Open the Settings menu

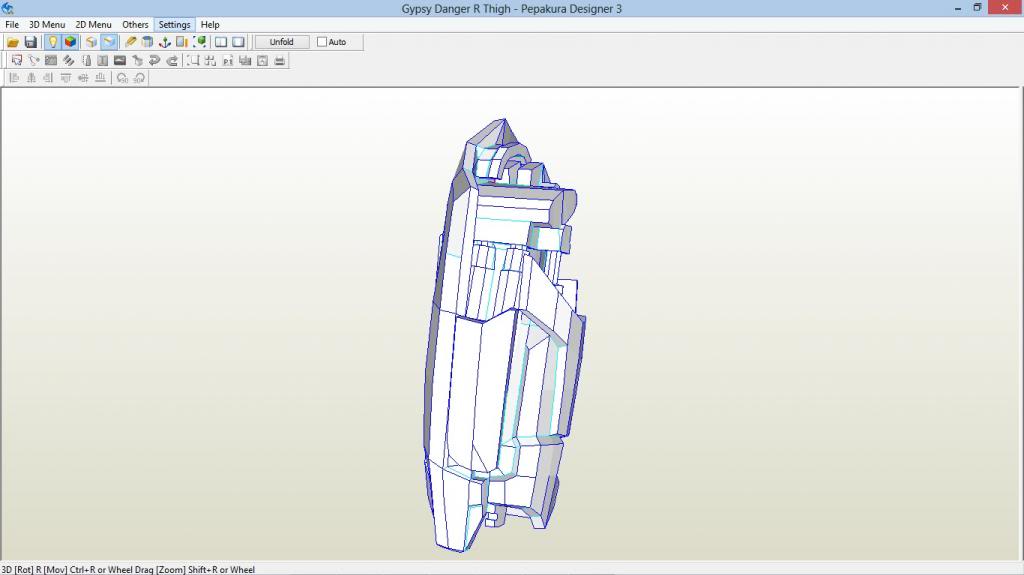click(x=174, y=25)
